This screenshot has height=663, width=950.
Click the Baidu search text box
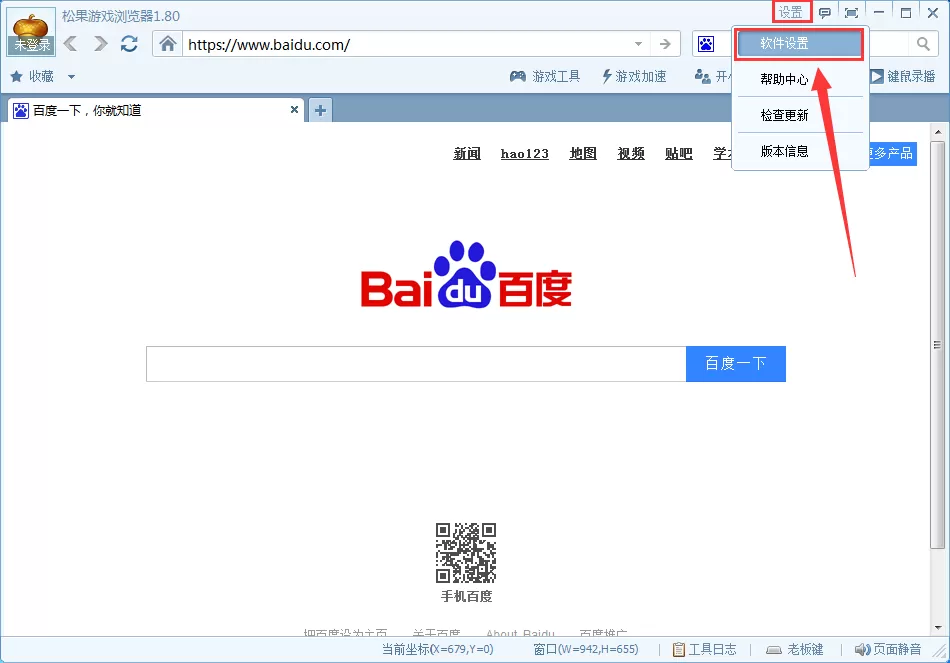click(x=416, y=364)
